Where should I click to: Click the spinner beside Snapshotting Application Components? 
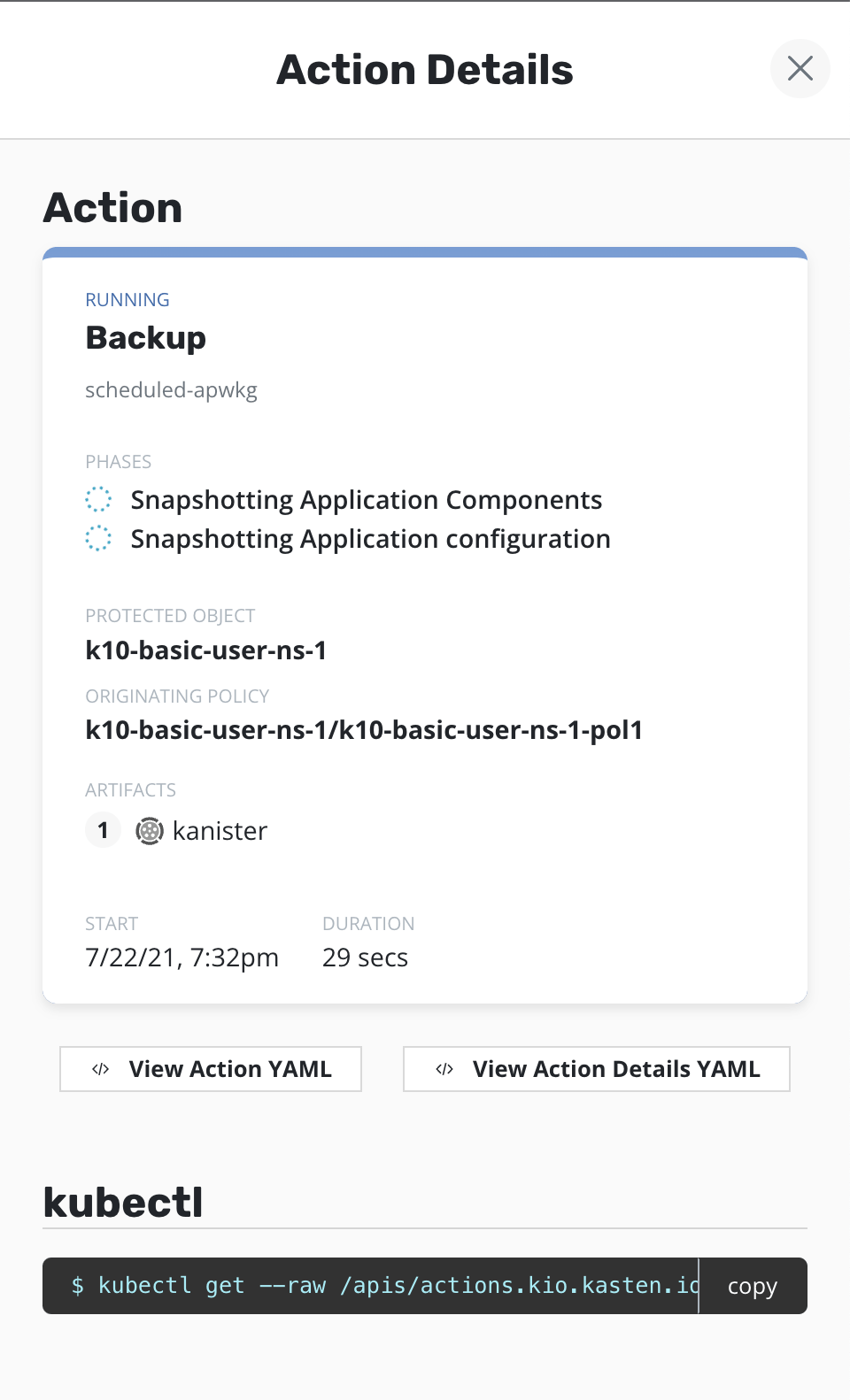click(98, 499)
